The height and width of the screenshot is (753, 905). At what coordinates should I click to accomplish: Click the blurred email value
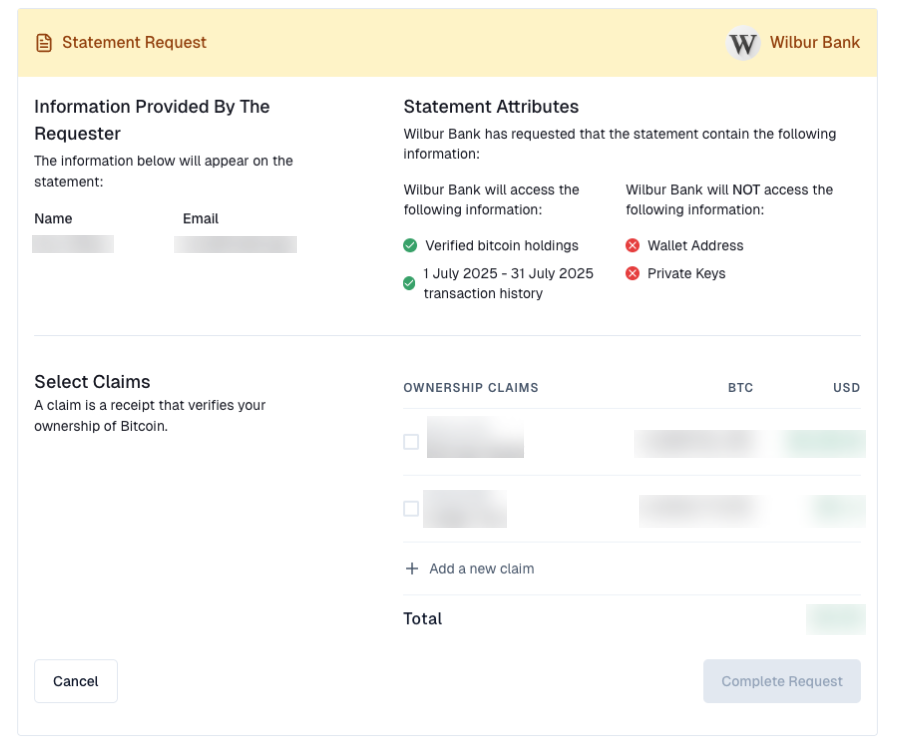tap(235, 244)
